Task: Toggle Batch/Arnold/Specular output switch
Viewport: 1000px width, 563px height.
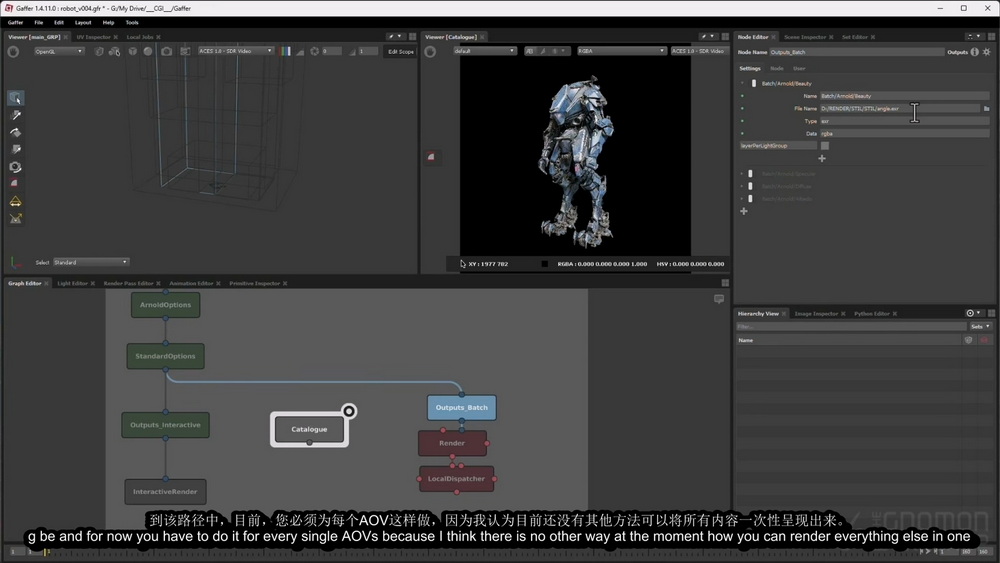Action: point(751,173)
